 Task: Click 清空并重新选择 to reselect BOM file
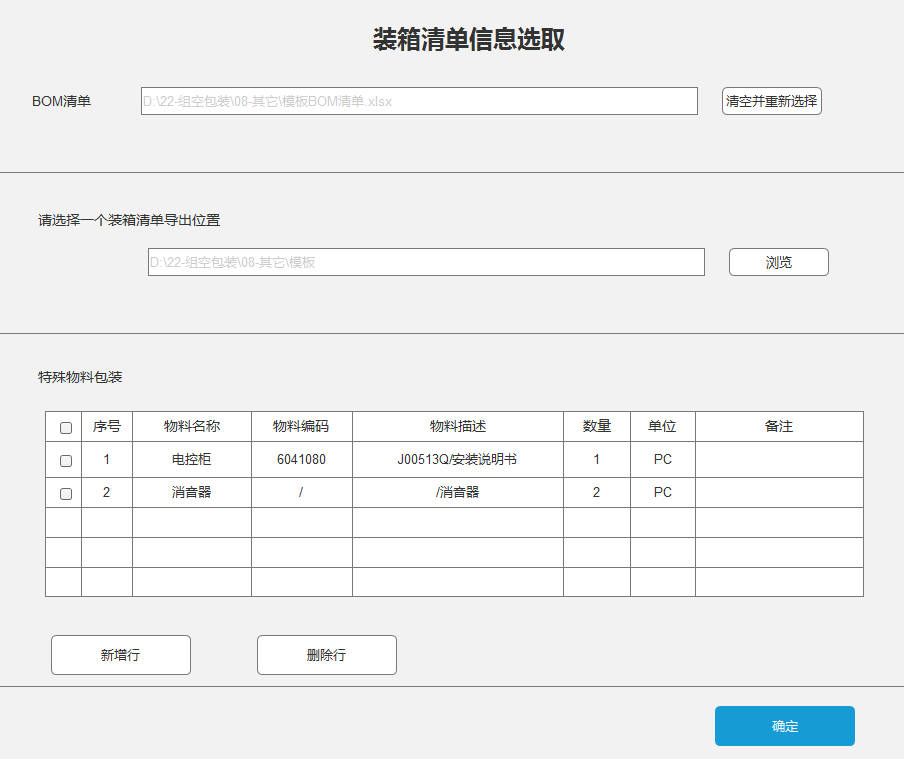tap(770, 101)
